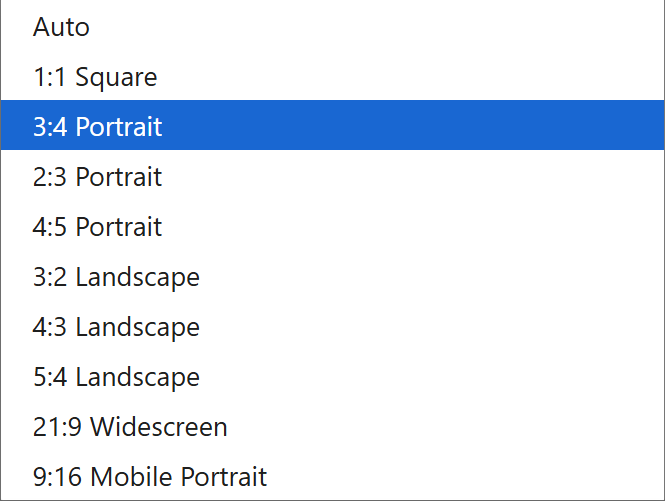Switch crop ratio to Square
This screenshot has width=665, height=501.
(332, 76)
